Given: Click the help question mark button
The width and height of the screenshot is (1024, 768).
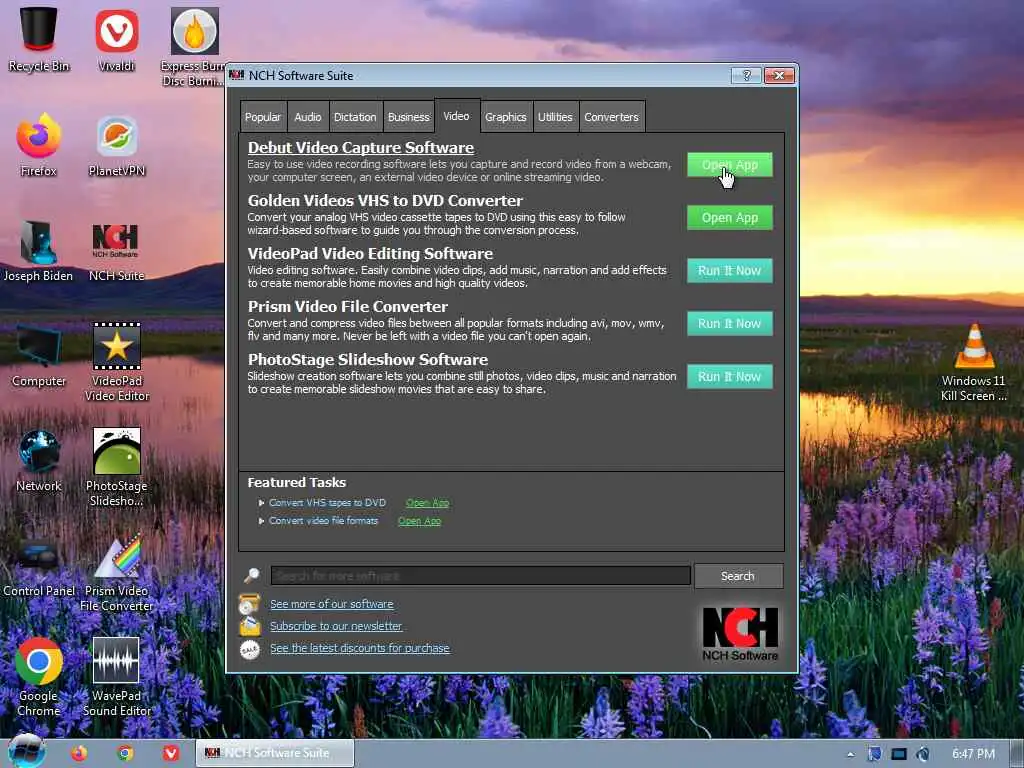Looking at the screenshot, I should tap(746, 75).
